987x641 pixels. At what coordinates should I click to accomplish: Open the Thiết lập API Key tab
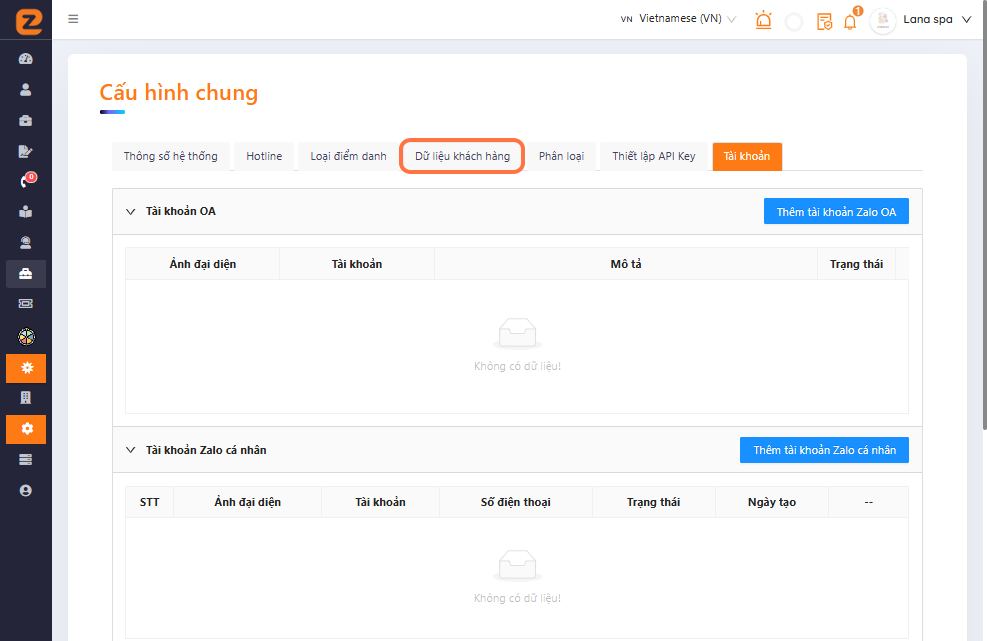pos(653,156)
